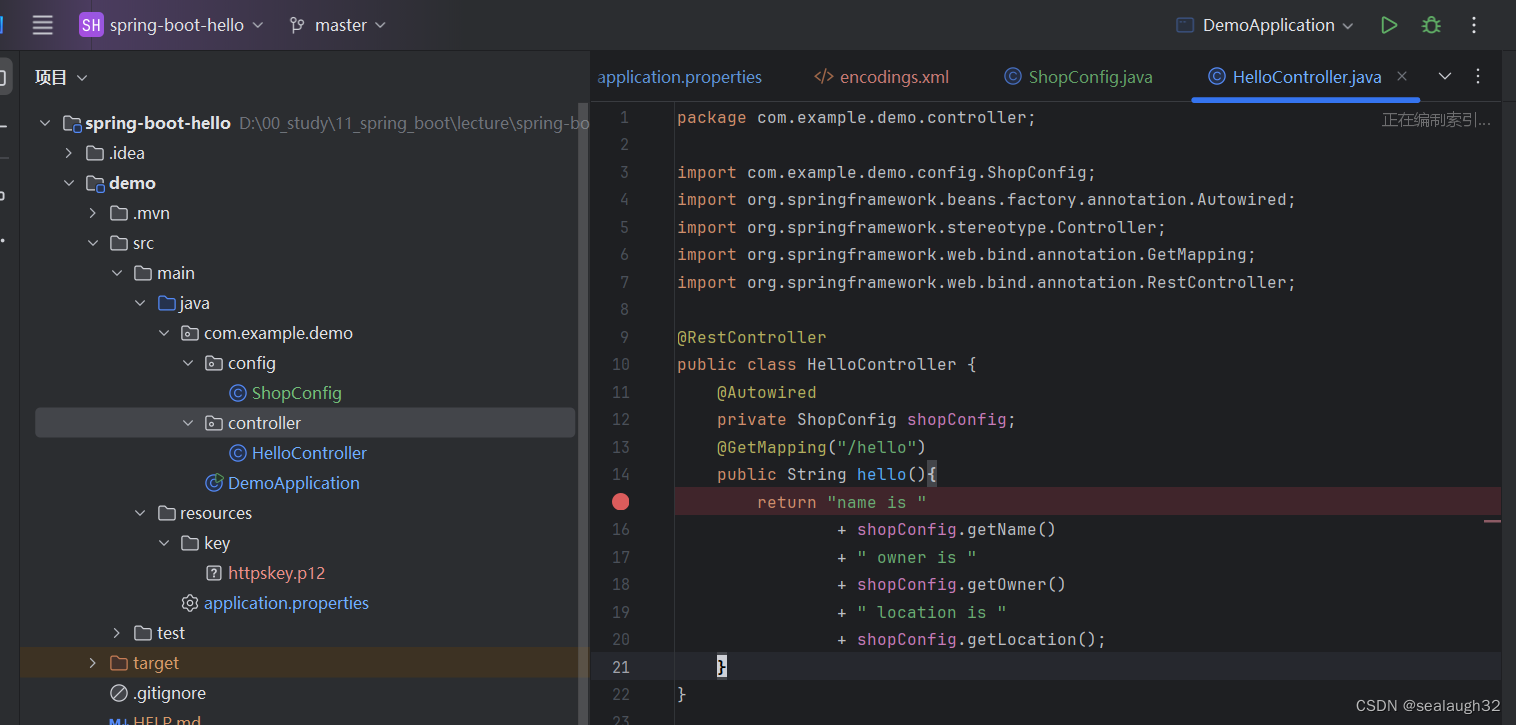Open the main hamburger menu

pos(42,25)
